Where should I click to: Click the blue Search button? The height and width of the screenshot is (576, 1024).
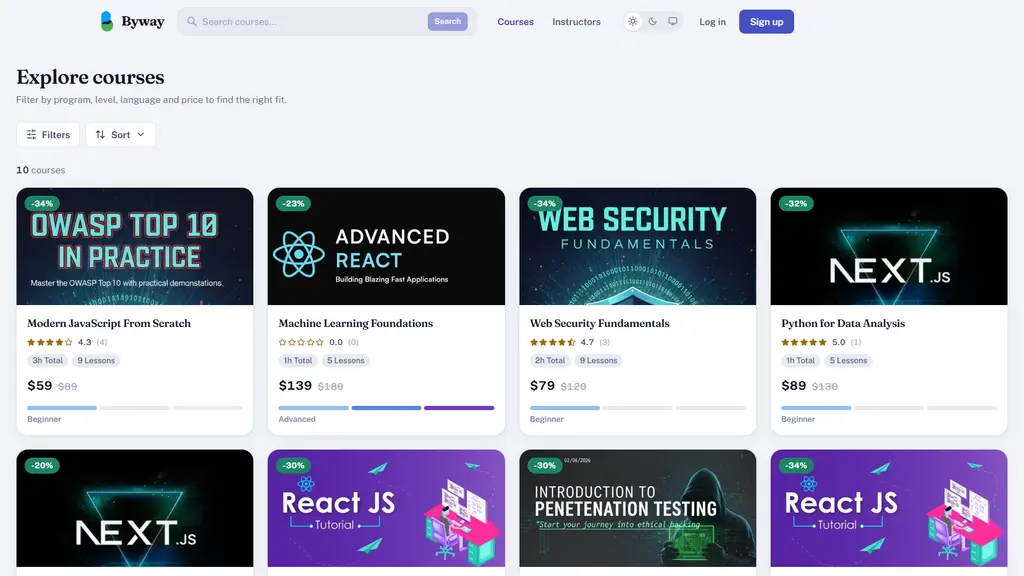click(x=447, y=22)
